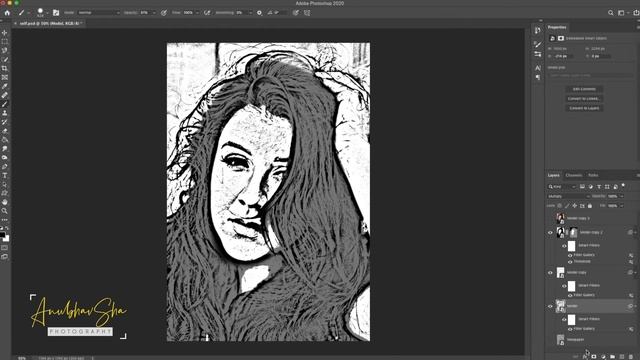Open the layer filter Kind dropdown
This screenshot has width=640, height=360.
(x=562, y=187)
